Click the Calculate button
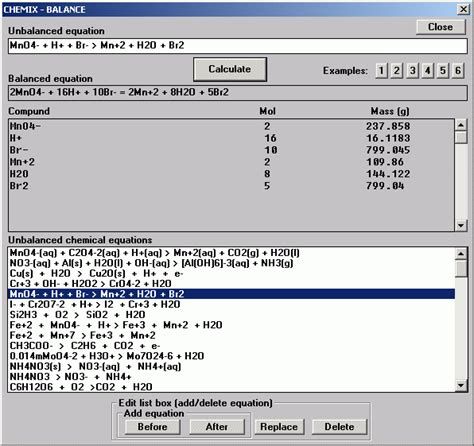This screenshot has width=474, height=446. click(x=230, y=69)
